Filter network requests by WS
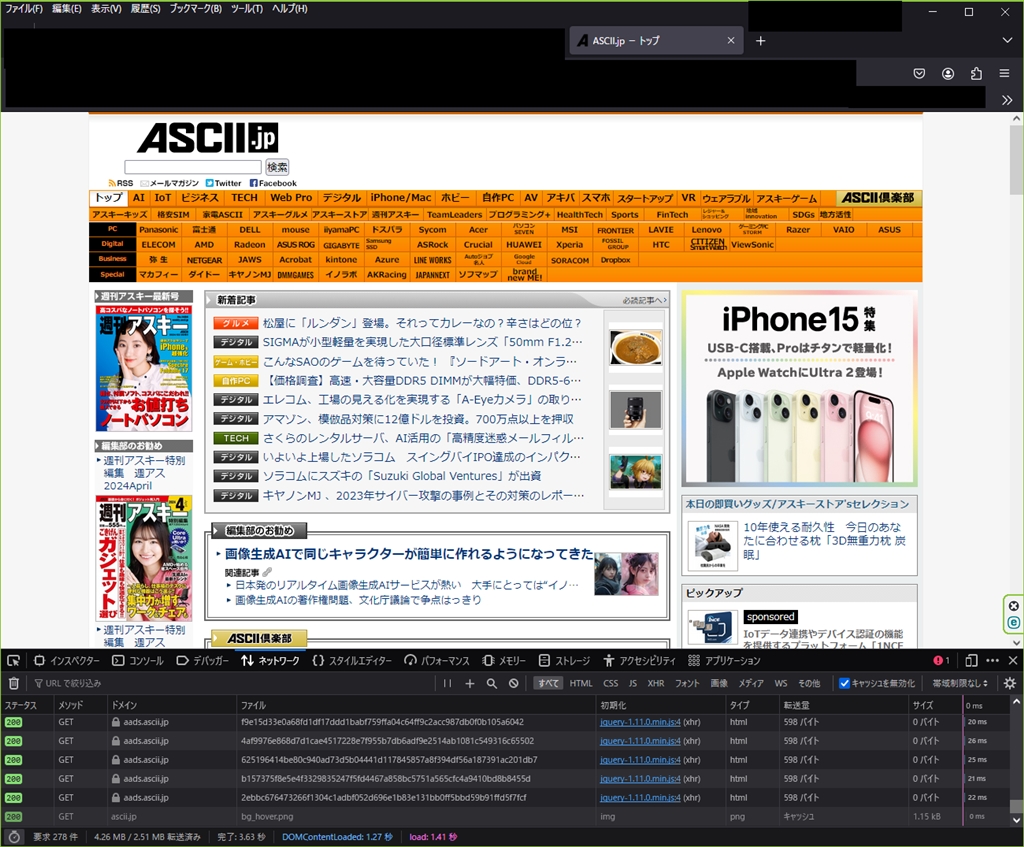This screenshot has height=847, width=1024. (x=781, y=683)
